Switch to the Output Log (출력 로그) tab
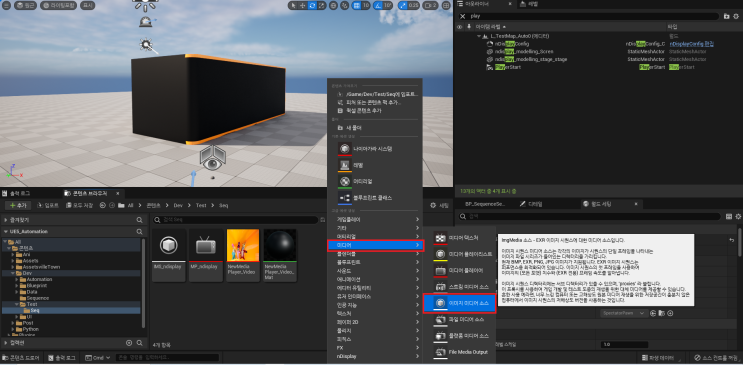The image size is (743, 365). click(17, 193)
